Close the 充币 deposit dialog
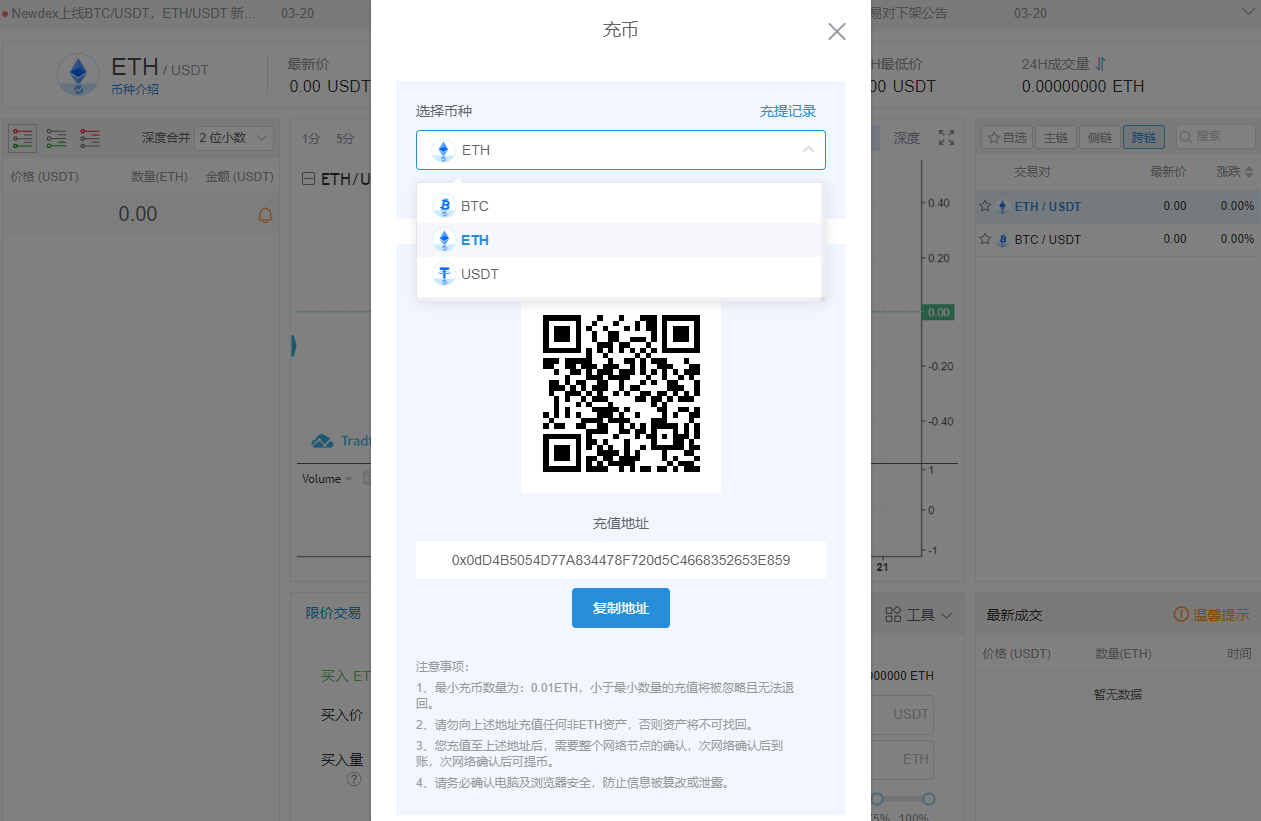The image size is (1261, 821). point(837,32)
